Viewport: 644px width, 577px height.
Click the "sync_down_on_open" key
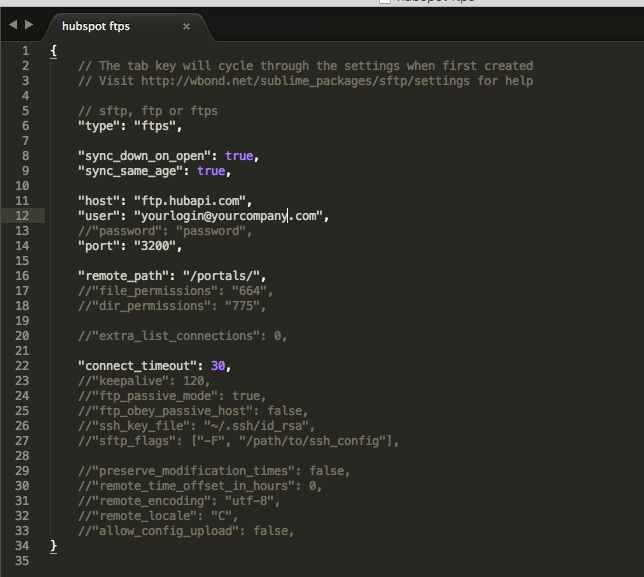pos(144,156)
